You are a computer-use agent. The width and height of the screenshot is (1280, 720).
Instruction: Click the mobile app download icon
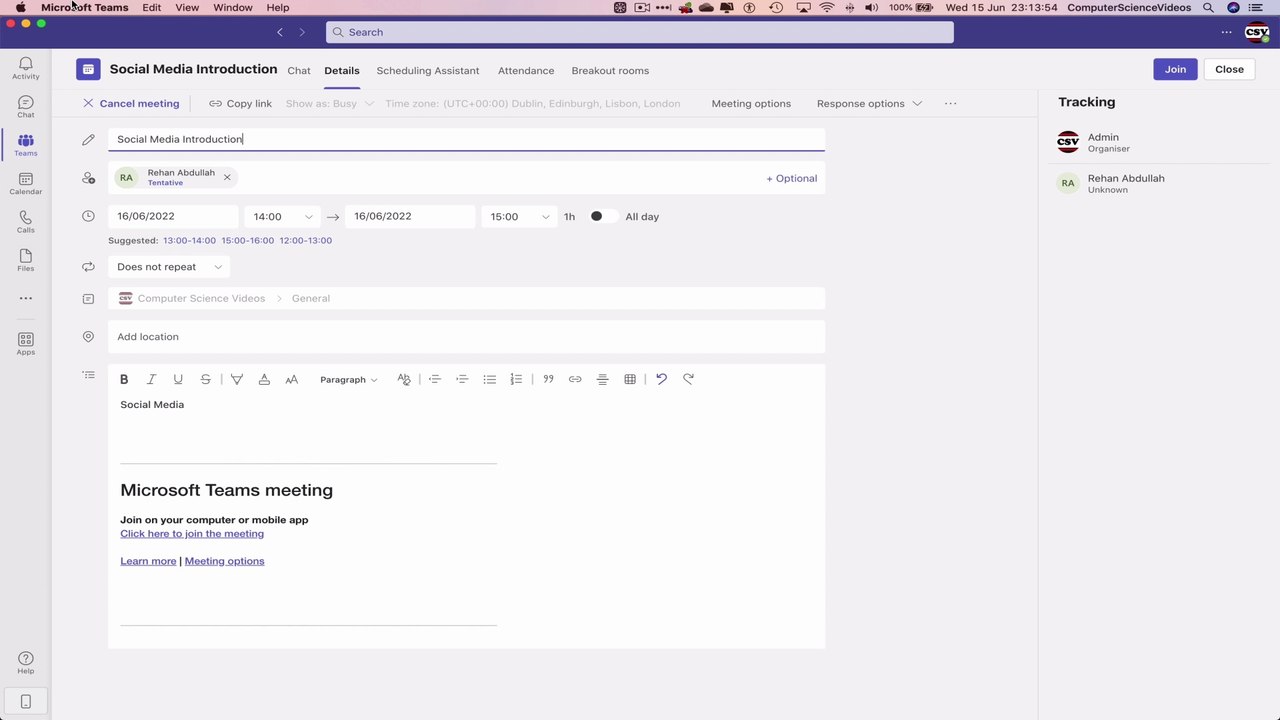(26, 702)
